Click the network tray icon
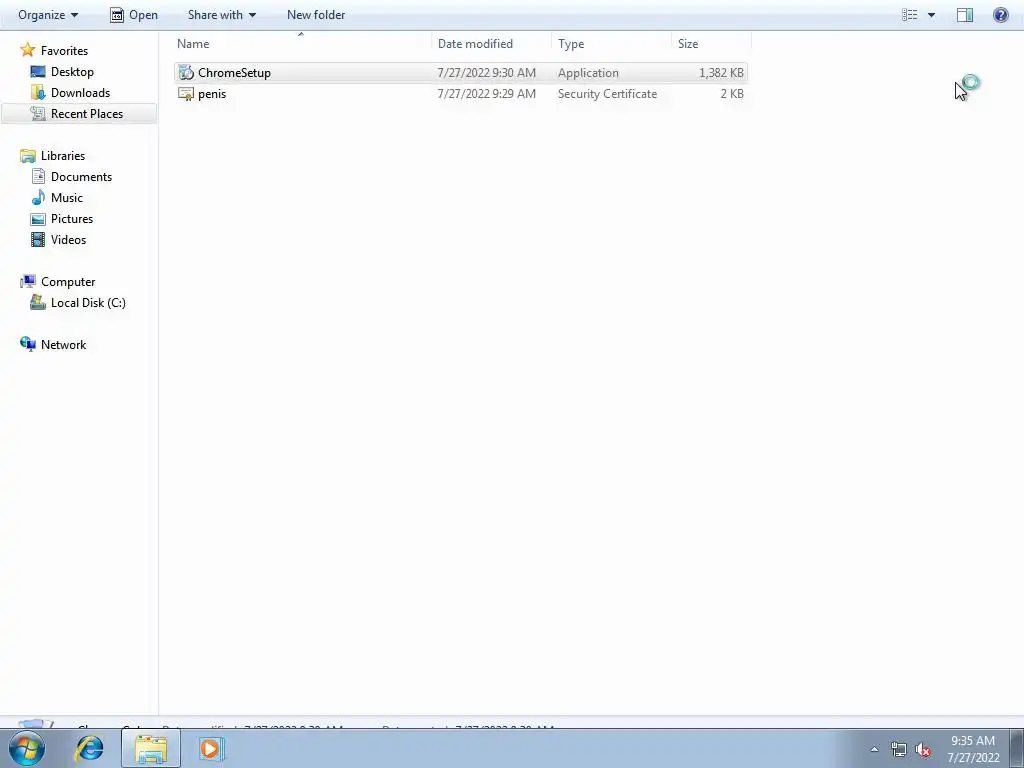 899,749
